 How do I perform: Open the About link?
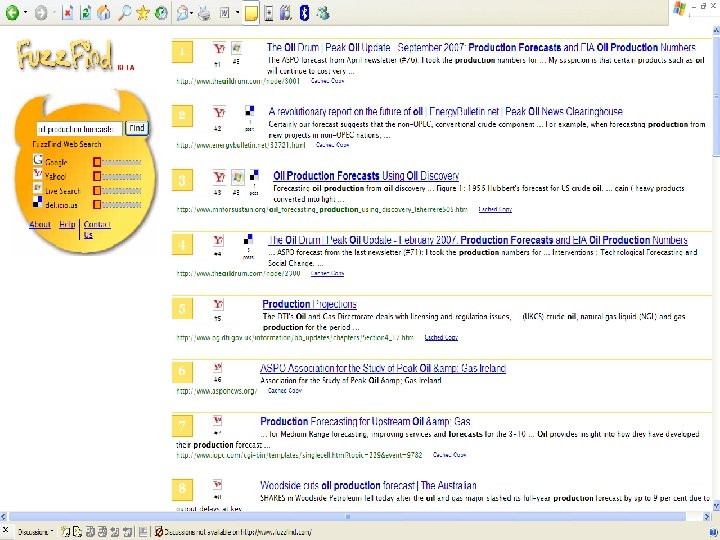pos(40,225)
